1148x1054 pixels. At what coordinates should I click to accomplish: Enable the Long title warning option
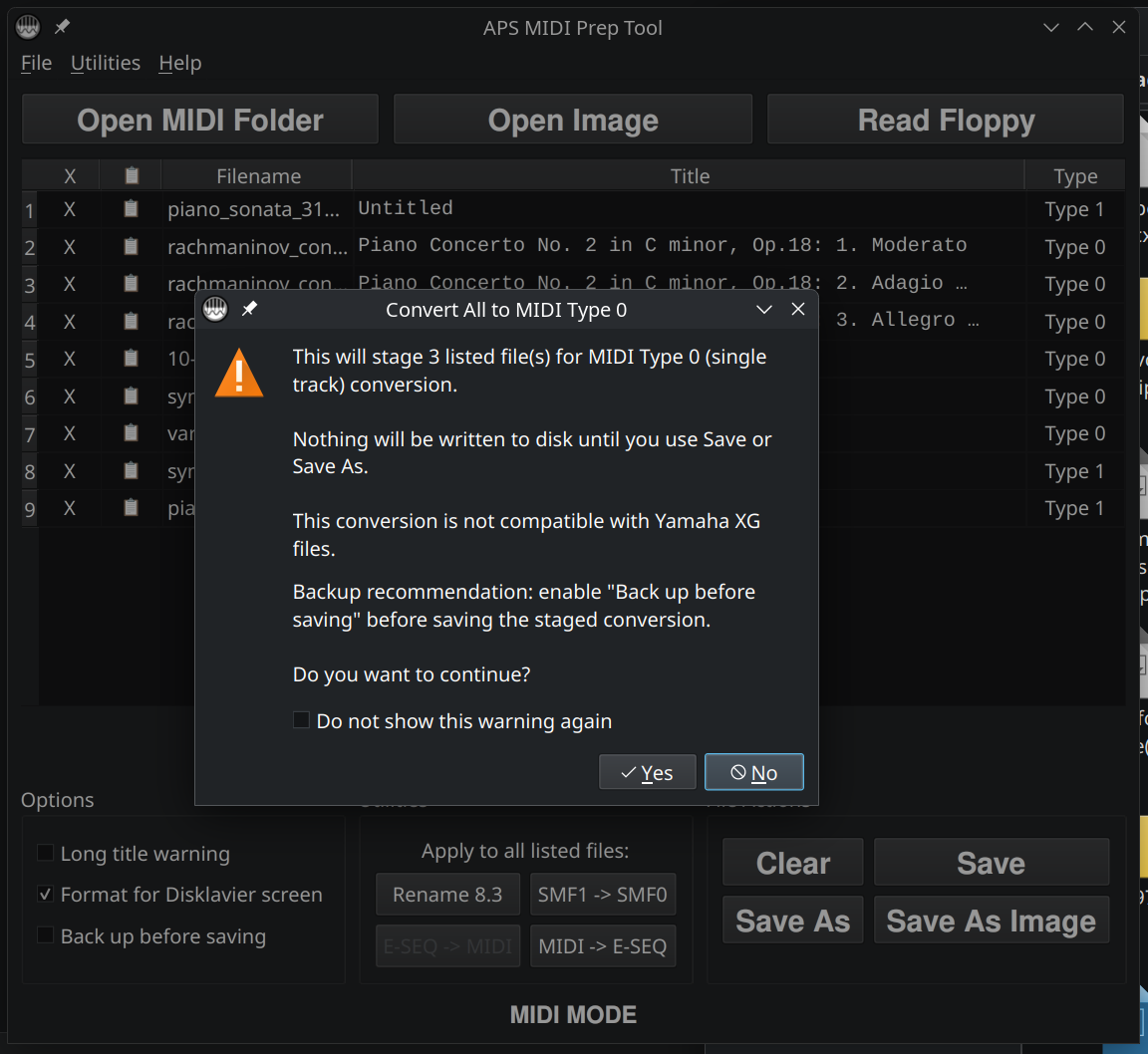[46, 853]
